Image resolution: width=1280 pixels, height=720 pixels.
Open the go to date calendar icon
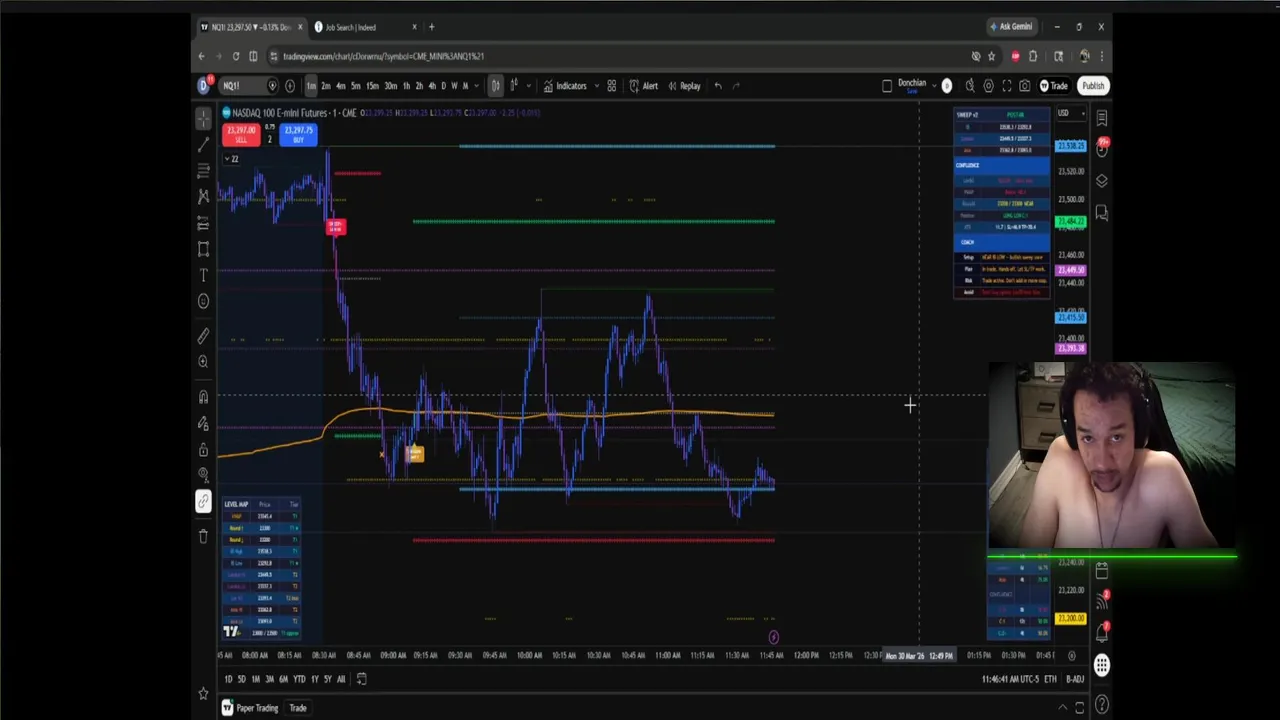coord(361,679)
